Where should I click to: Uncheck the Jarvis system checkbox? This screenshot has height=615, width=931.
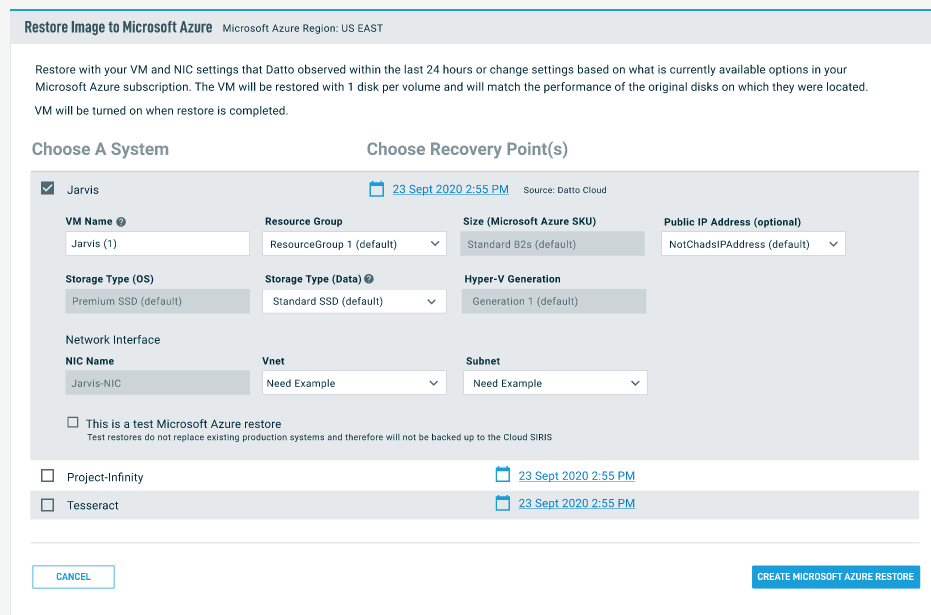(47, 188)
